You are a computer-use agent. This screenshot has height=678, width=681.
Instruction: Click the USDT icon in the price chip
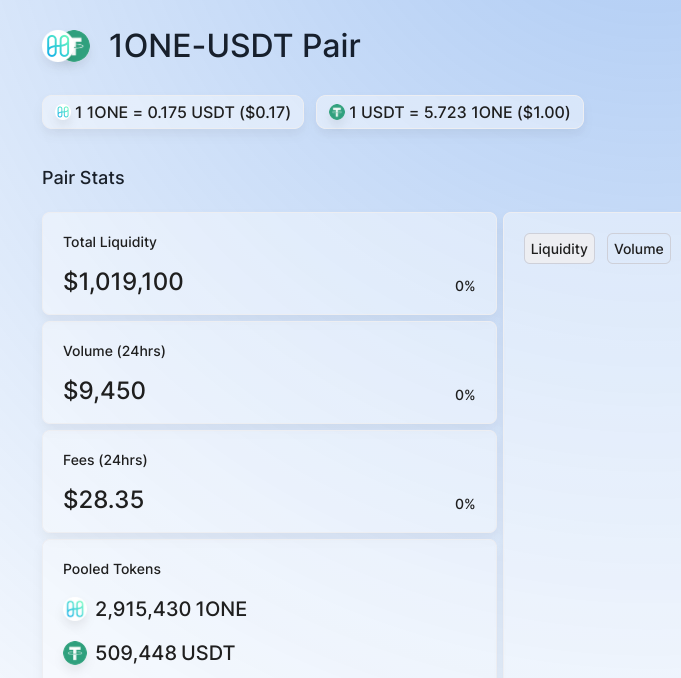337,112
